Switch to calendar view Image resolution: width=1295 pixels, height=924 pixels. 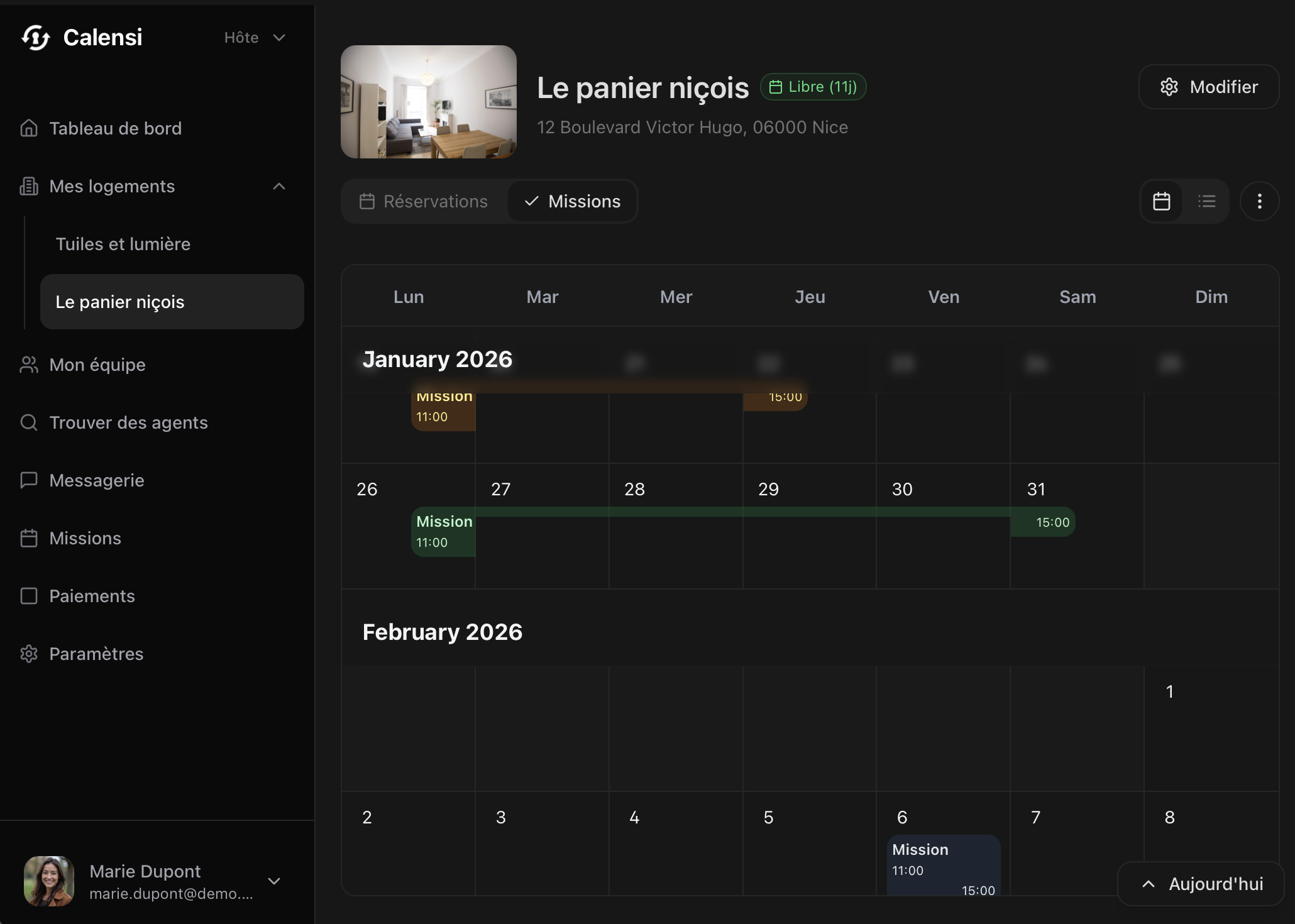pos(1161,201)
